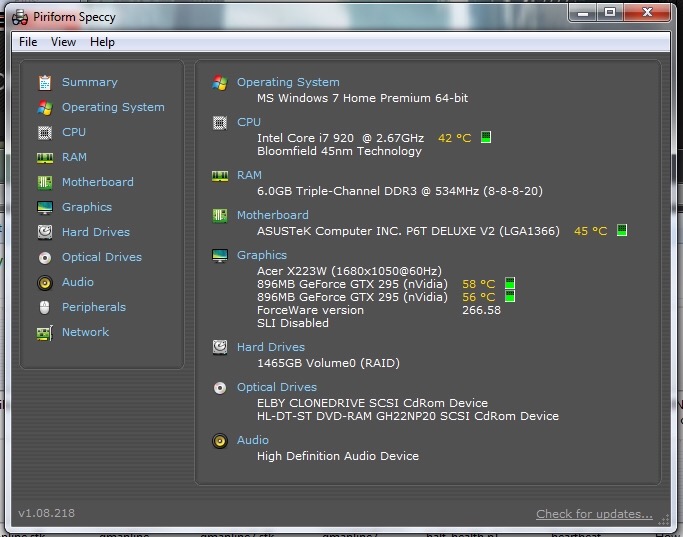Click the Graphics monitor icon in sidebar

pos(45,207)
